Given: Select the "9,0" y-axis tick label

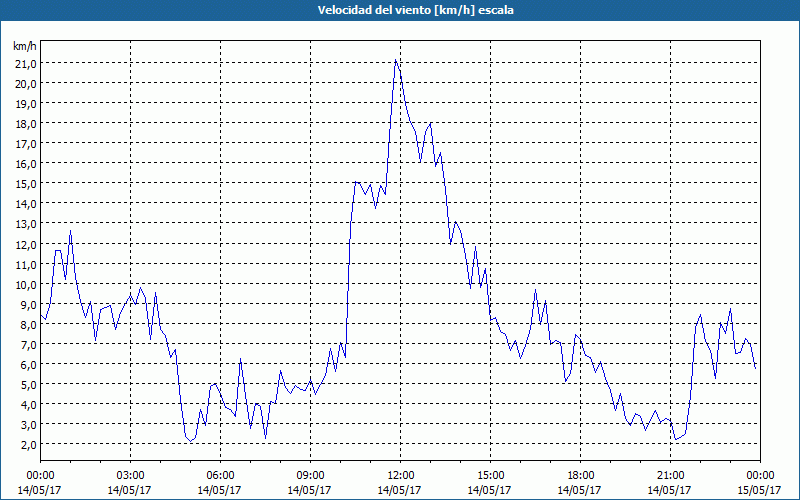Looking at the screenshot, I should [29, 305].
